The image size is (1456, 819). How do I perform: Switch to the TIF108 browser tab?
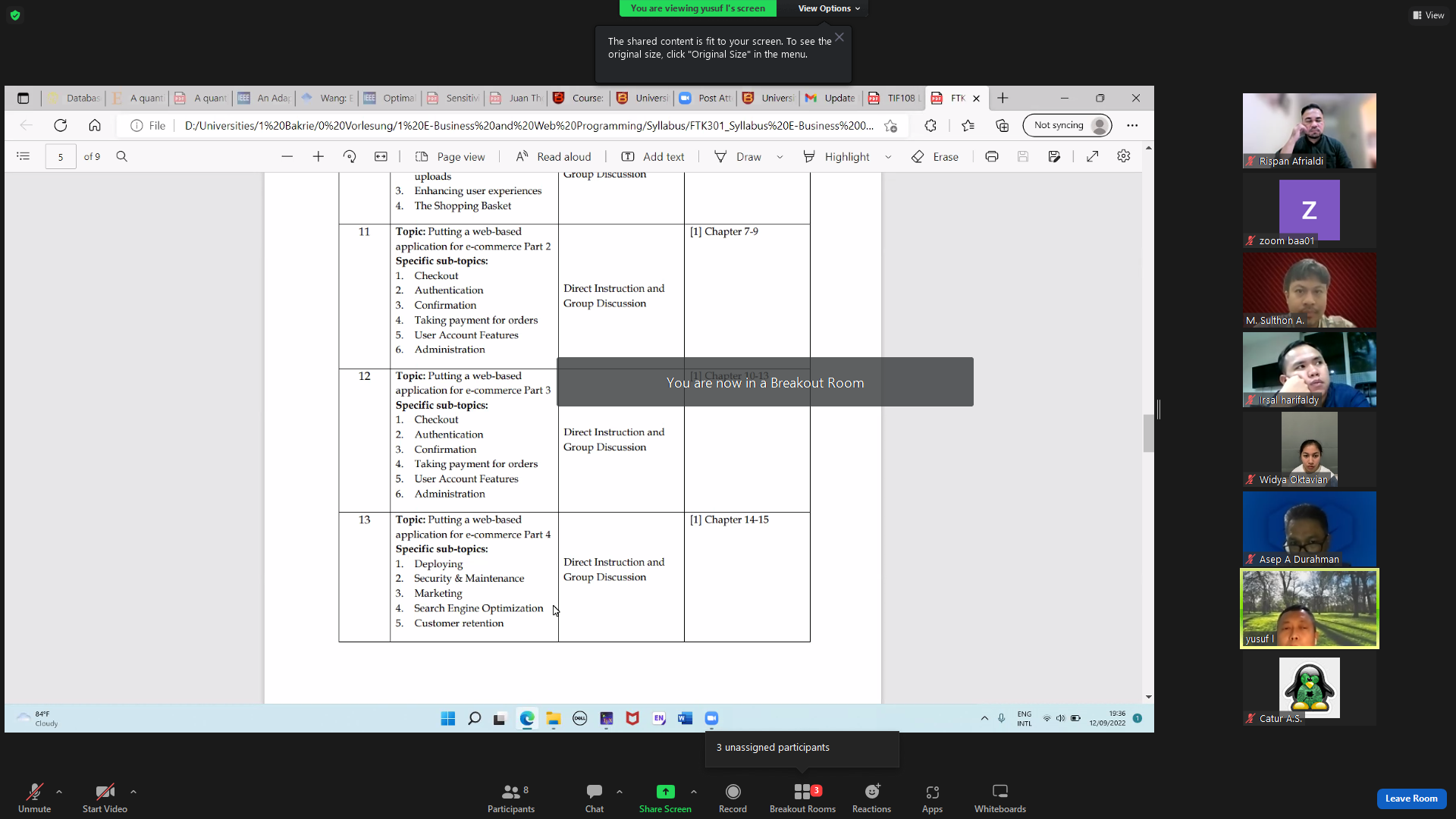[895, 98]
